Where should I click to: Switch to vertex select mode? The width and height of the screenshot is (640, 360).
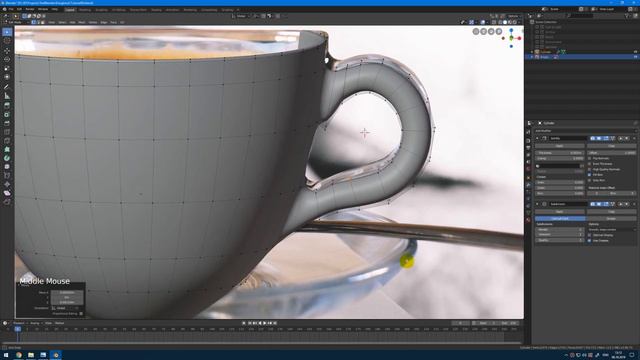34,22
